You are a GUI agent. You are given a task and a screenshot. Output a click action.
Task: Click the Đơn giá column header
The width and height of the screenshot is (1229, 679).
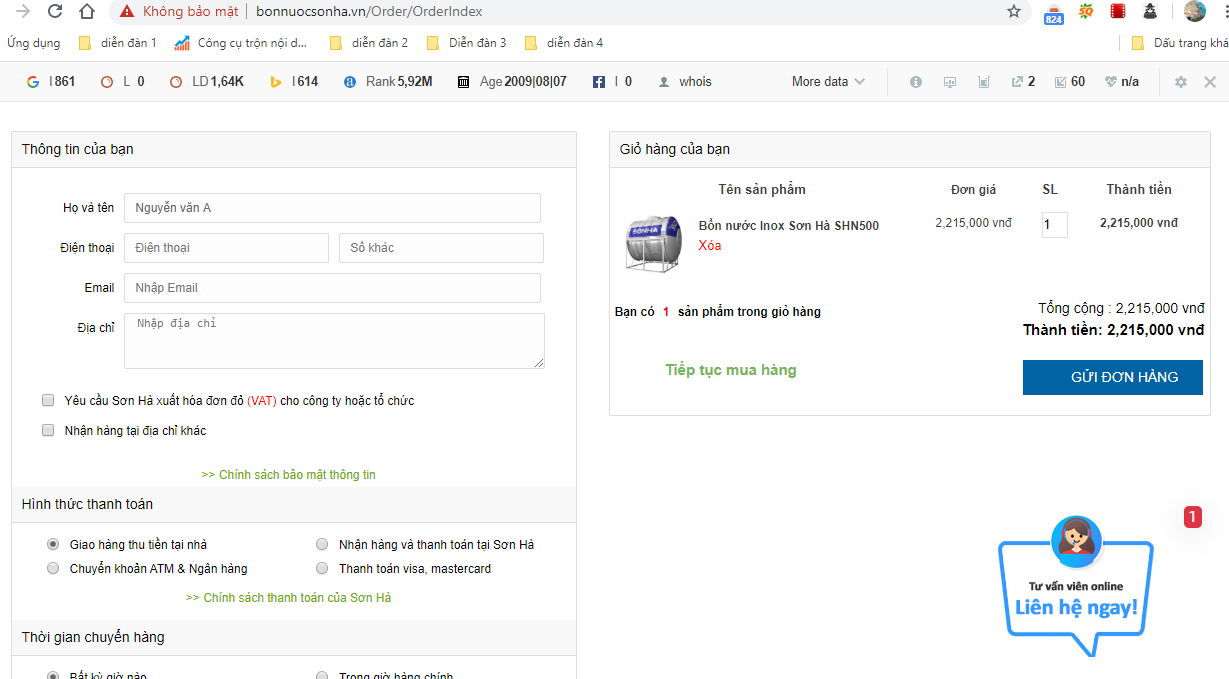point(973,190)
